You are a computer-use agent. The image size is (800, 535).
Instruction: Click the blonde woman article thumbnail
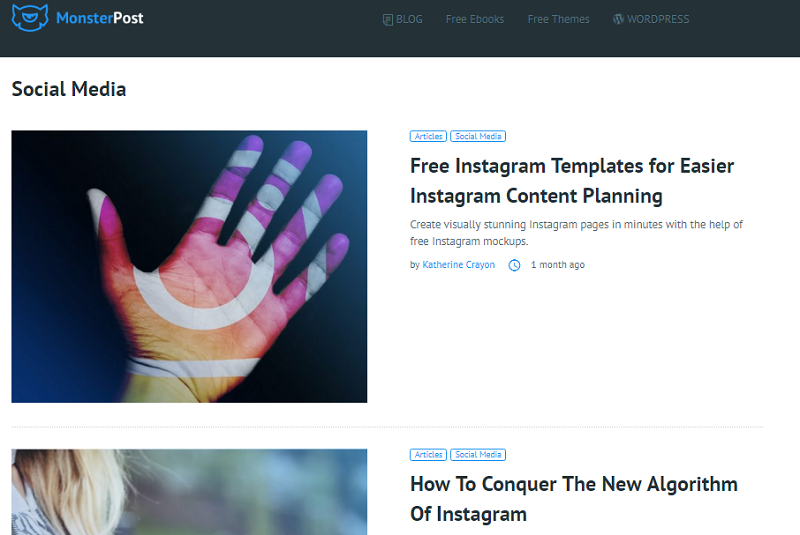click(x=189, y=492)
